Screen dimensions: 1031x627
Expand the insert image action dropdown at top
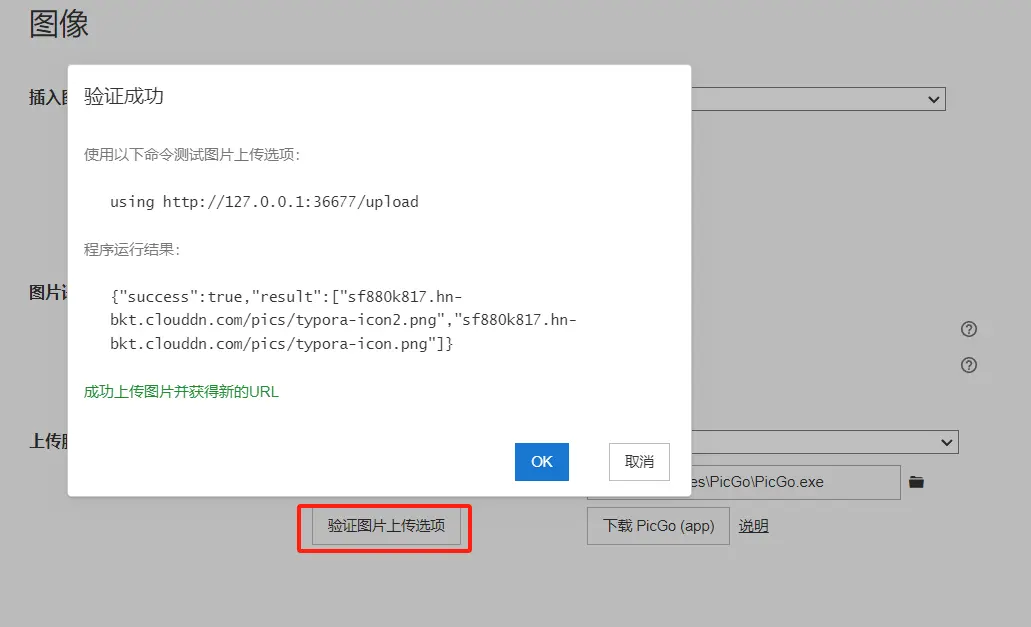click(817, 98)
